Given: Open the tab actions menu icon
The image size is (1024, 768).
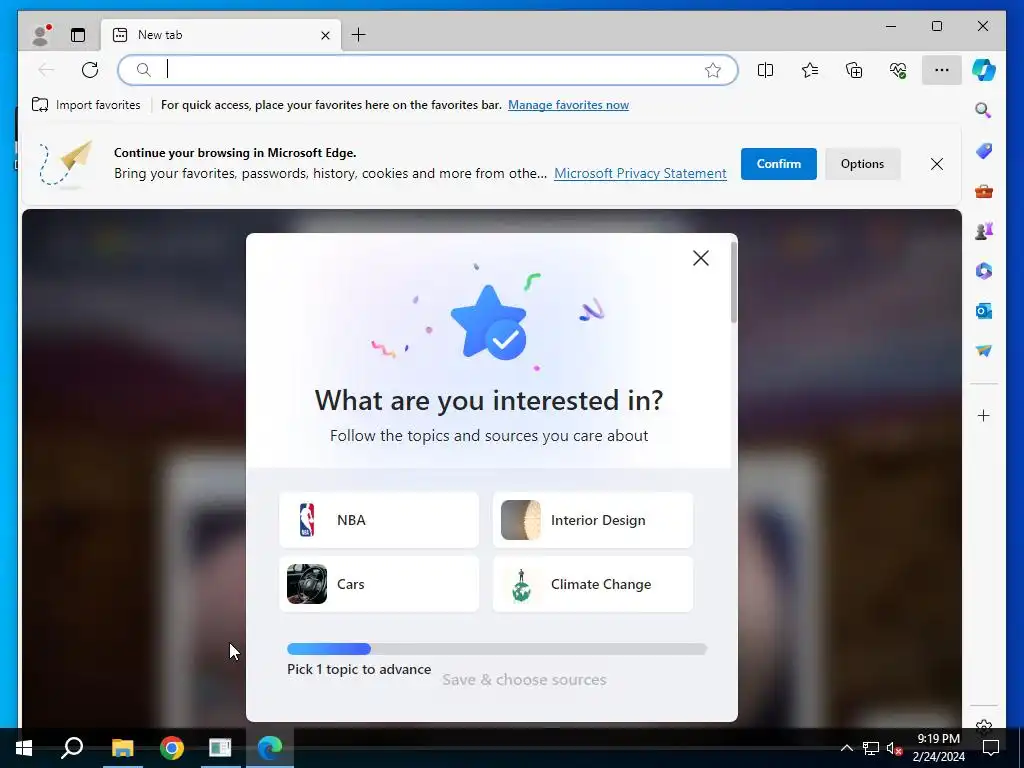Looking at the screenshot, I should click(78, 35).
